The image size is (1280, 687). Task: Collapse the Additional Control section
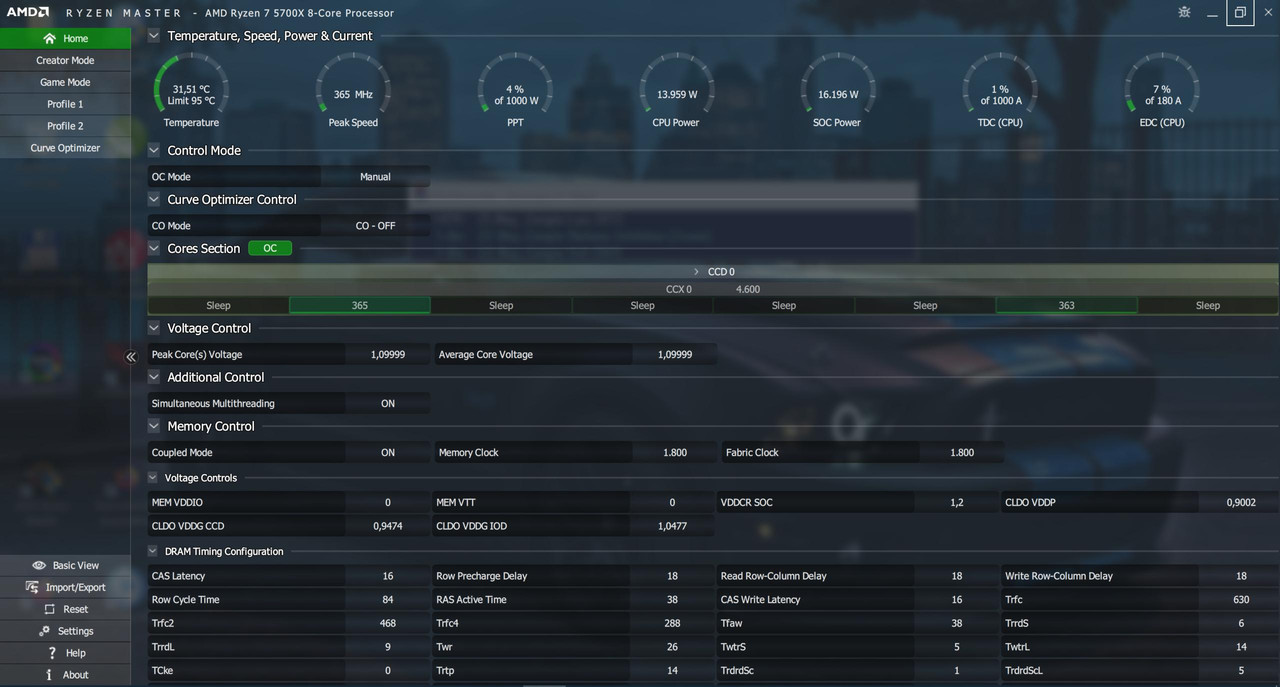point(154,377)
